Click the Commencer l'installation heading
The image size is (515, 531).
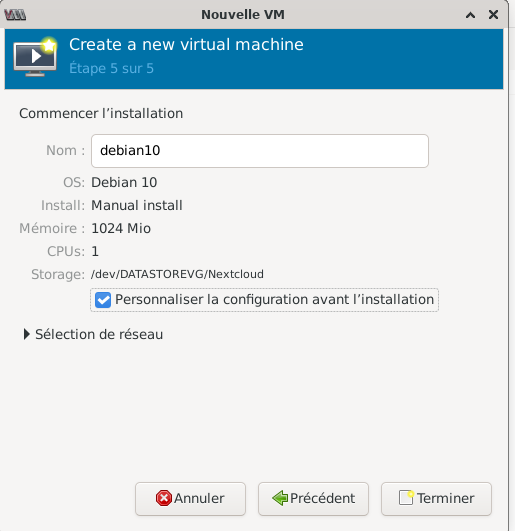101,113
